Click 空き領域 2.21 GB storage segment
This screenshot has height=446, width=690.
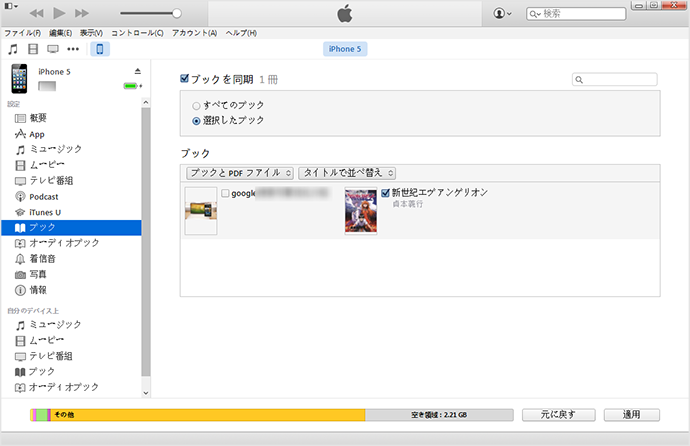[439, 415]
